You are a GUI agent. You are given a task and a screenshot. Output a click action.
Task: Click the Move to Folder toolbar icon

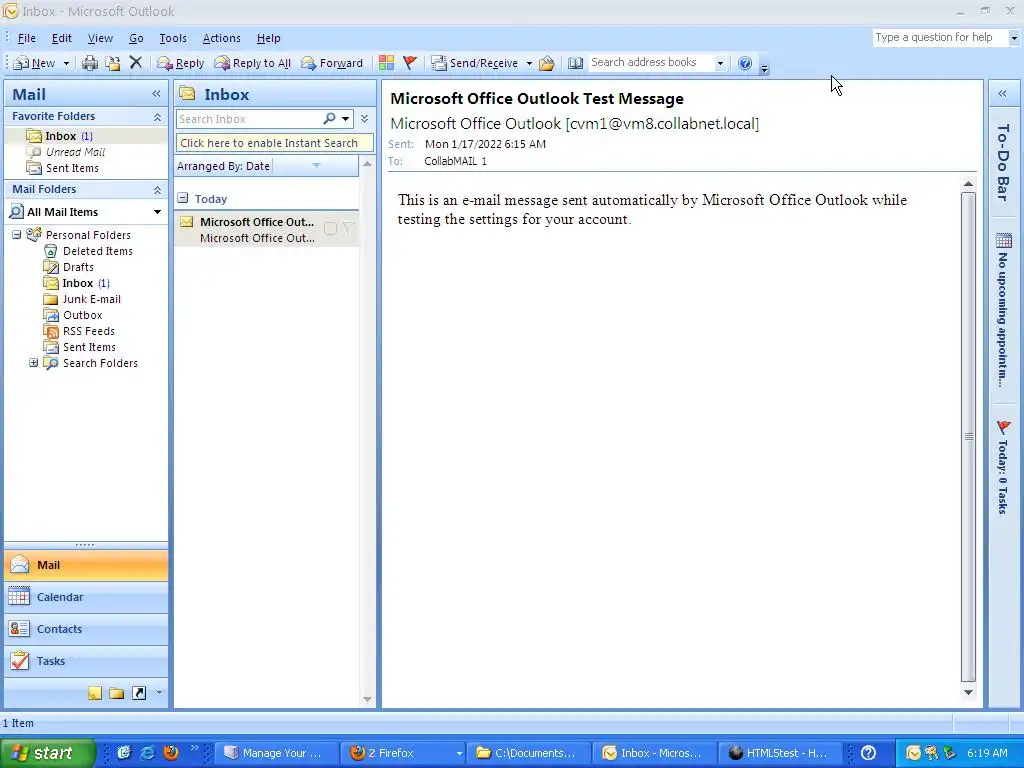[x=112, y=63]
